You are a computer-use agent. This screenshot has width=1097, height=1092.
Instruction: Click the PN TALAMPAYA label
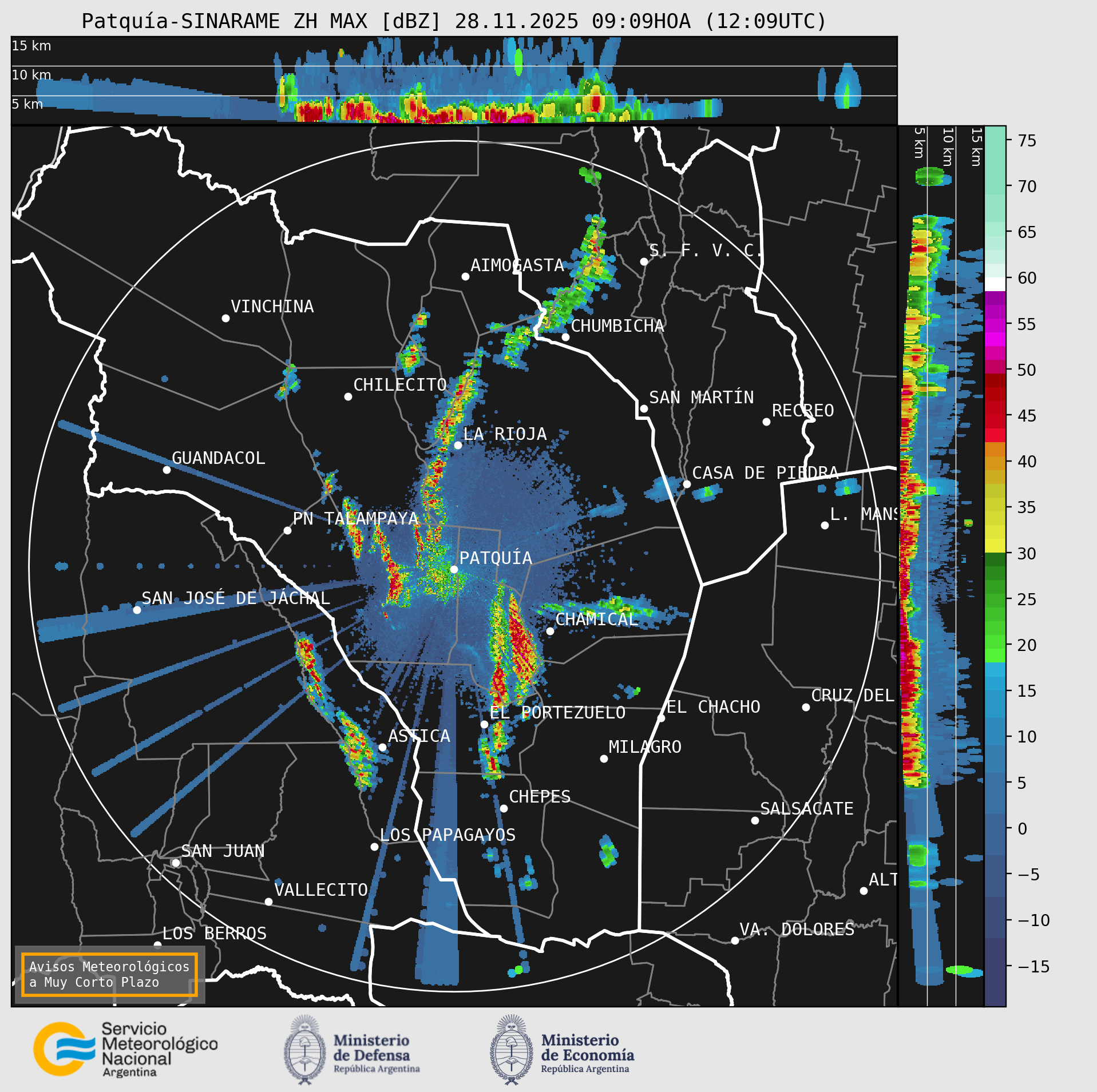coord(355,518)
